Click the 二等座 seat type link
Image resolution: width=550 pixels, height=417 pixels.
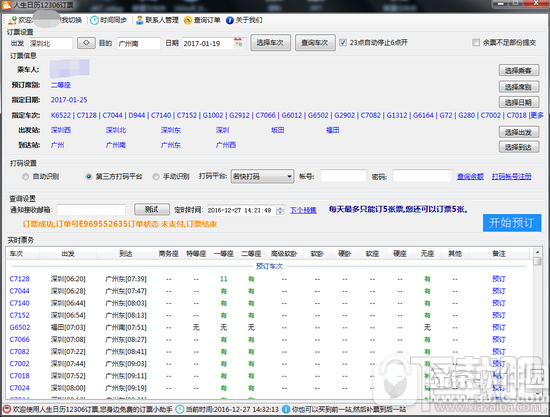[x=61, y=85]
